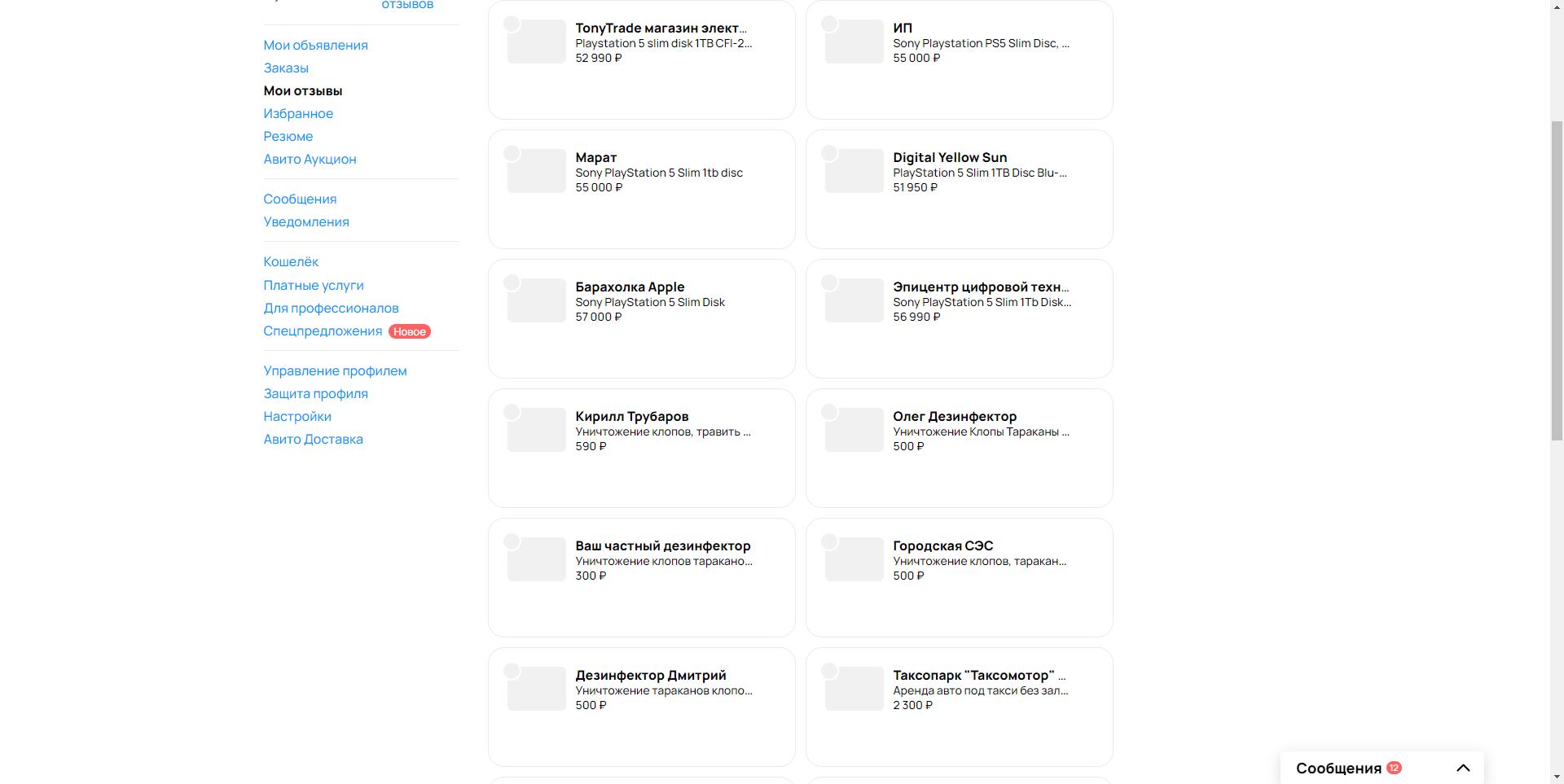The width and height of the screenshot is (1564, 784).
Task: Click Марат listing thumbnail
Action: pyautogui.click(x=536, y=171)
